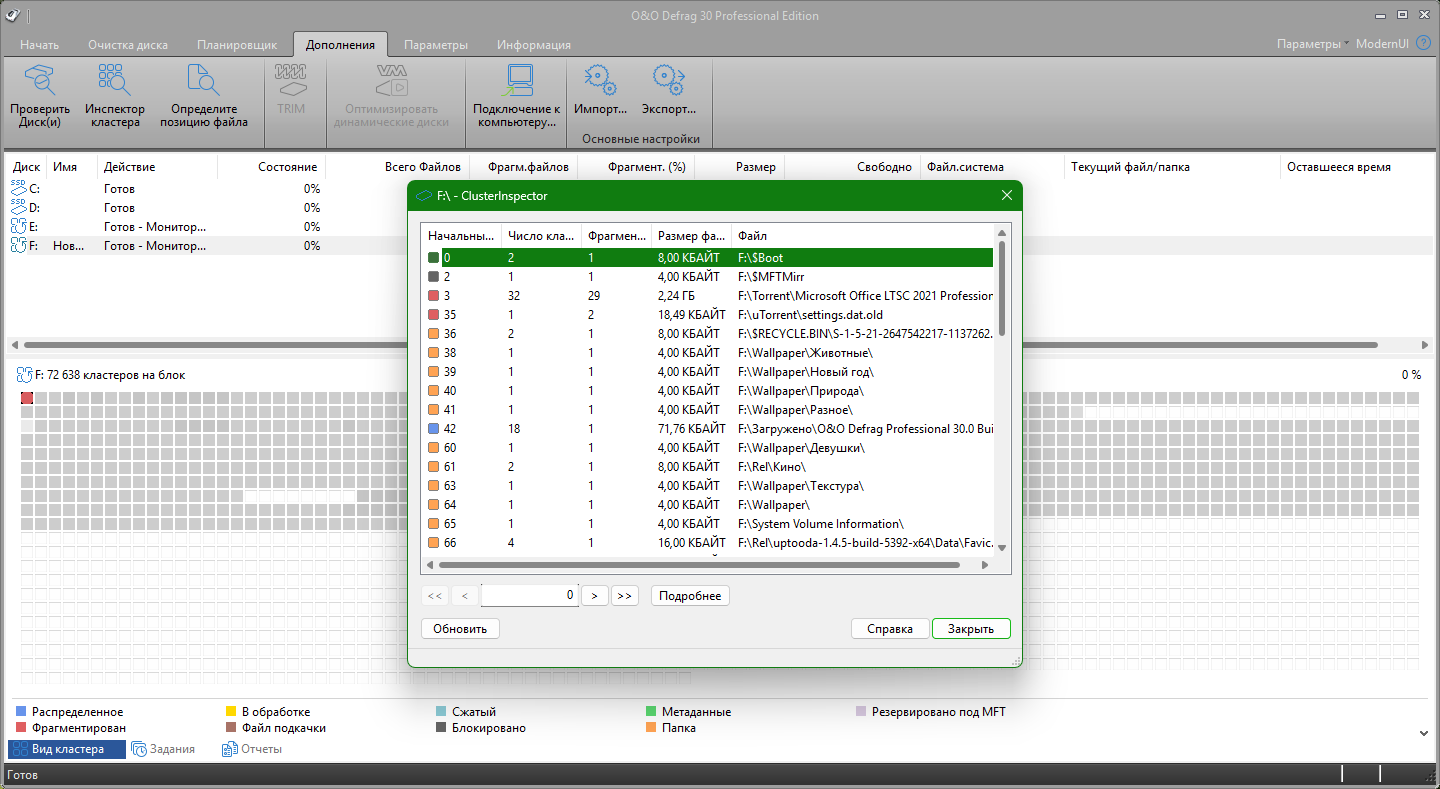Screen dimensions: 1440x789
Task: Click the Подробнее button
Action: pyautogui.click(x=690, y=596)
